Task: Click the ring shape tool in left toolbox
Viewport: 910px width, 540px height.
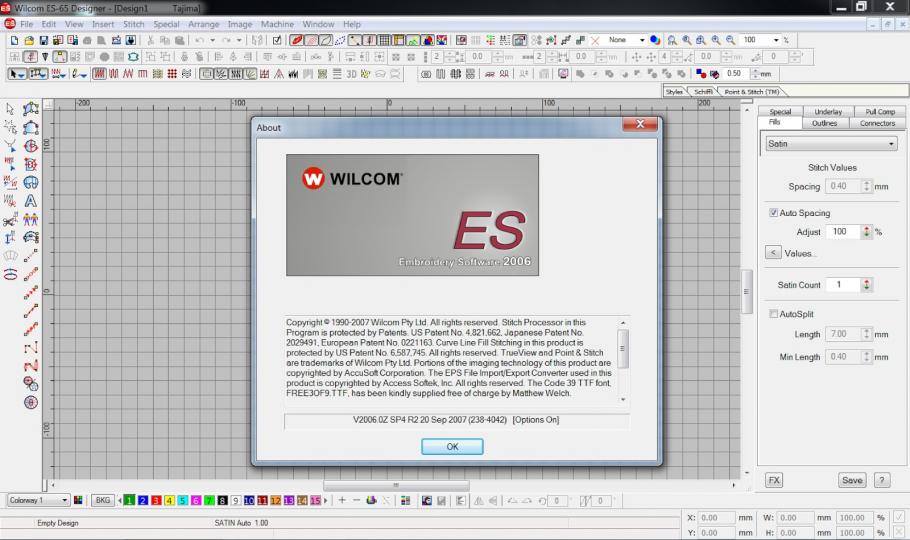Action: [x=10, y=274]
